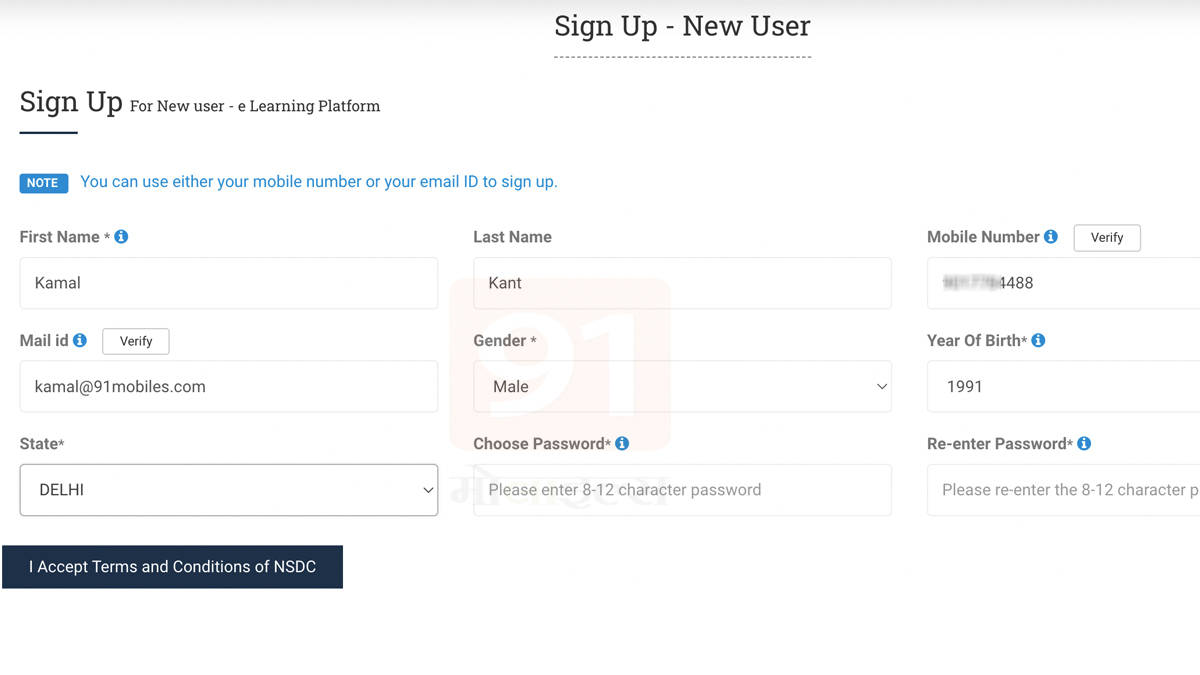Image resolution: width=1200 pixels, height=675 pixels.
Task: Click the Sign Up - New User heading
Action: click(x=682, y=26)
